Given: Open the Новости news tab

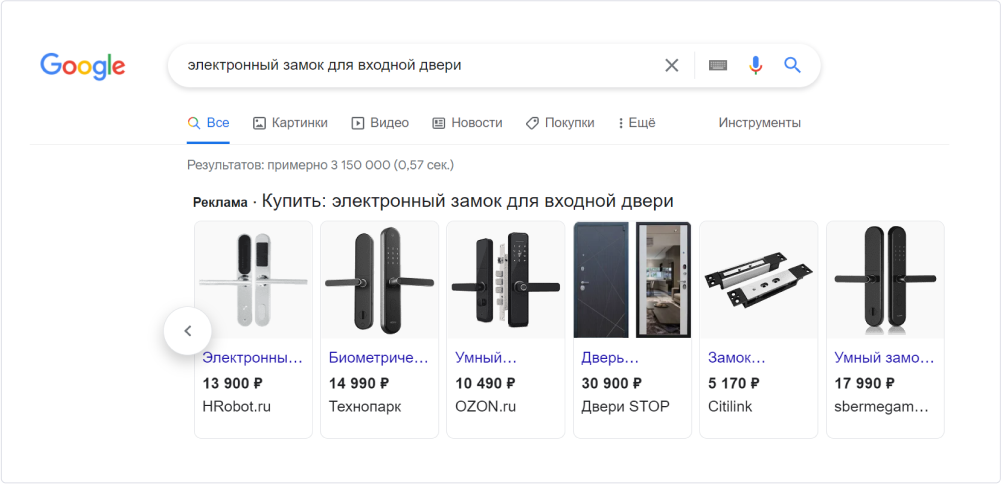Looking at the screenshot, I should tap(467, 123).
